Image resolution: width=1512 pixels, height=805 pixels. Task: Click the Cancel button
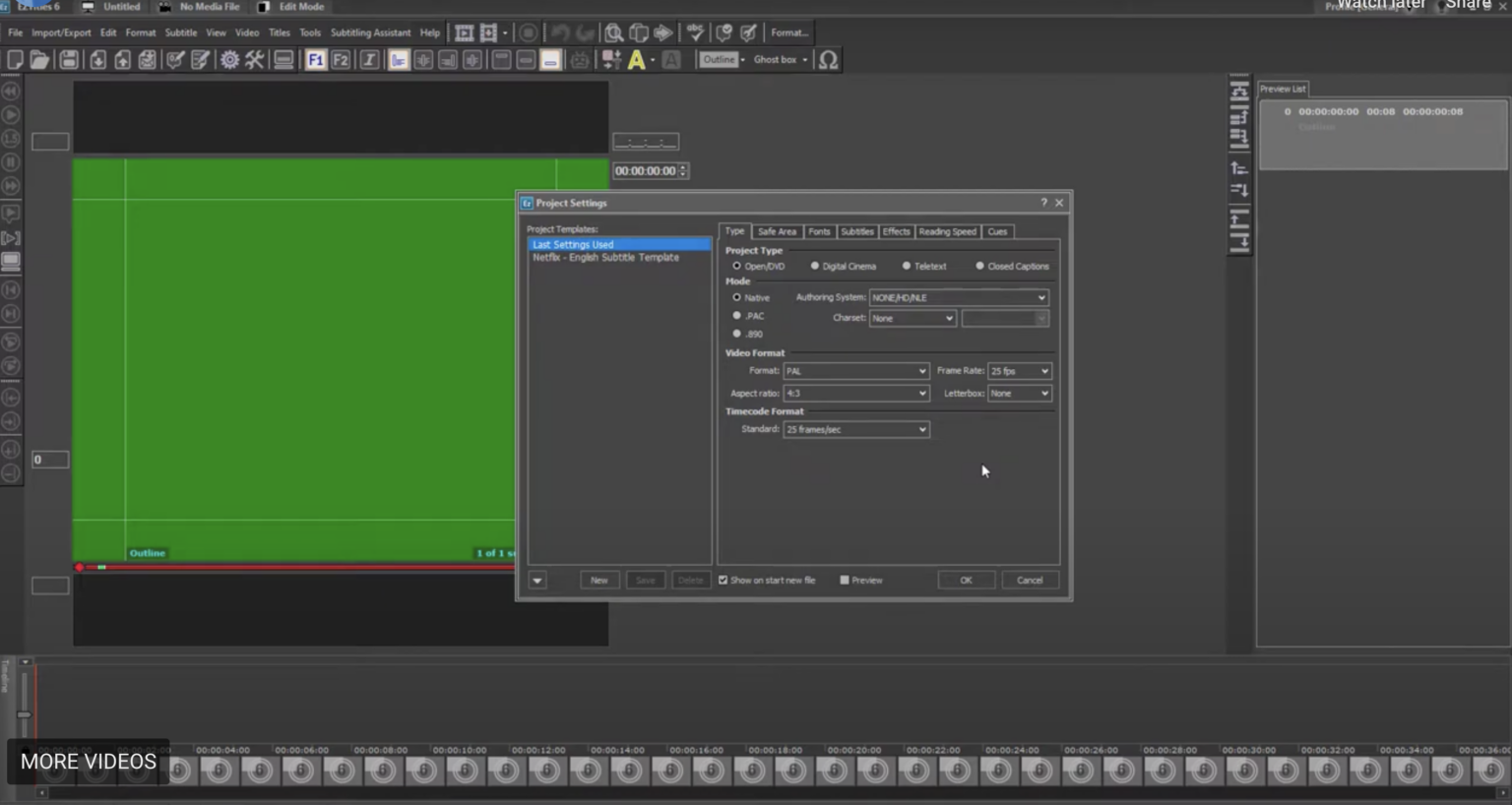coord(1030,580)
